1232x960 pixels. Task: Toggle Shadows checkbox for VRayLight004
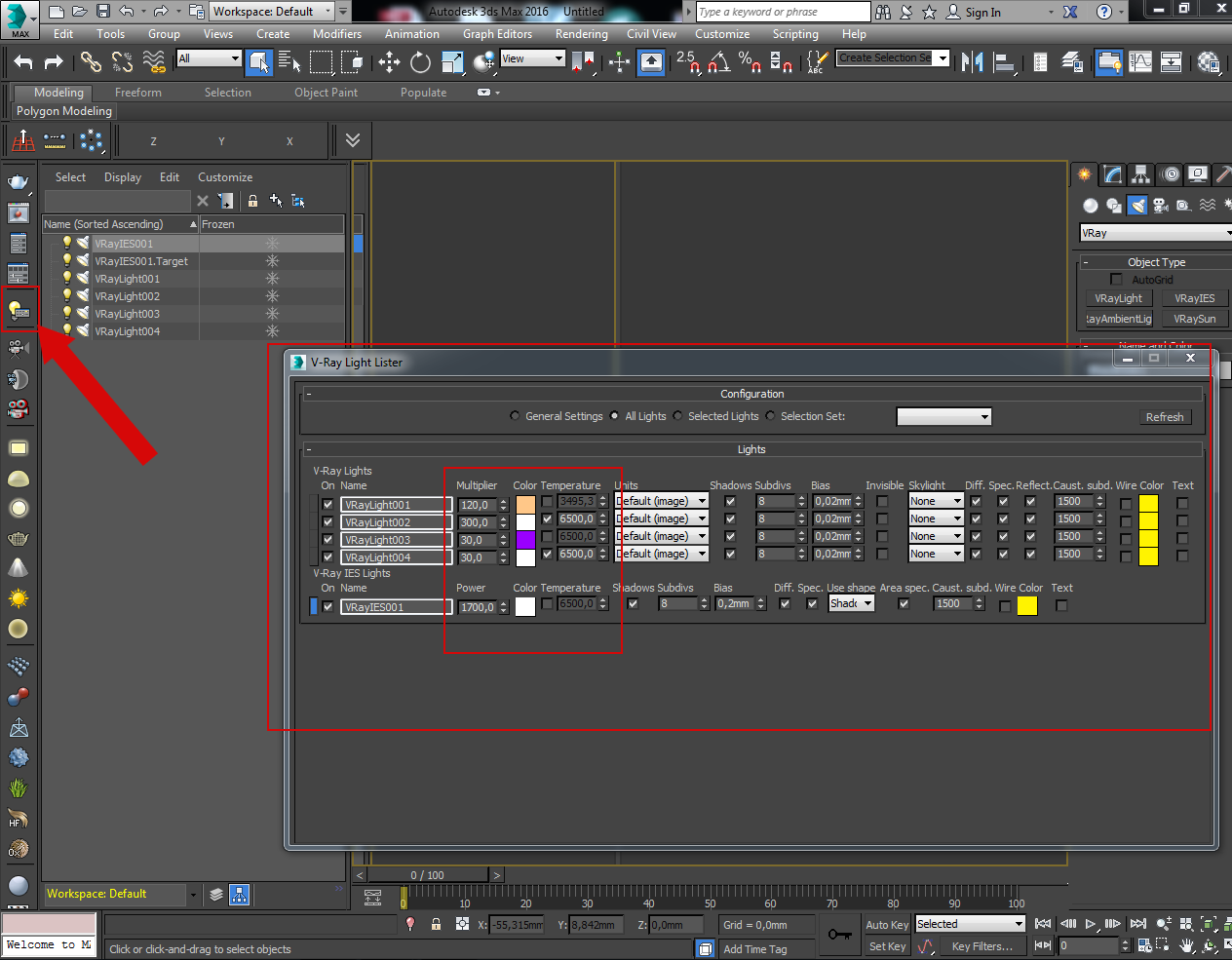tap(730, 555)
